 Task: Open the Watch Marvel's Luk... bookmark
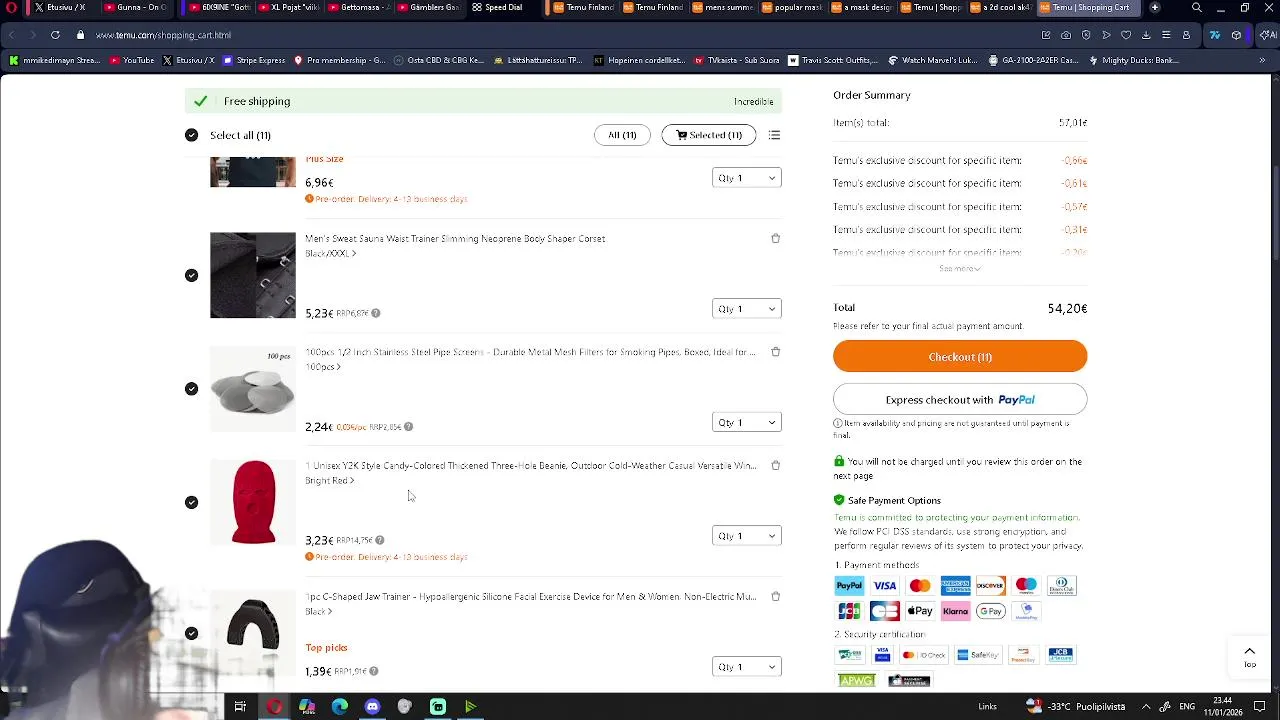point(933,60)
